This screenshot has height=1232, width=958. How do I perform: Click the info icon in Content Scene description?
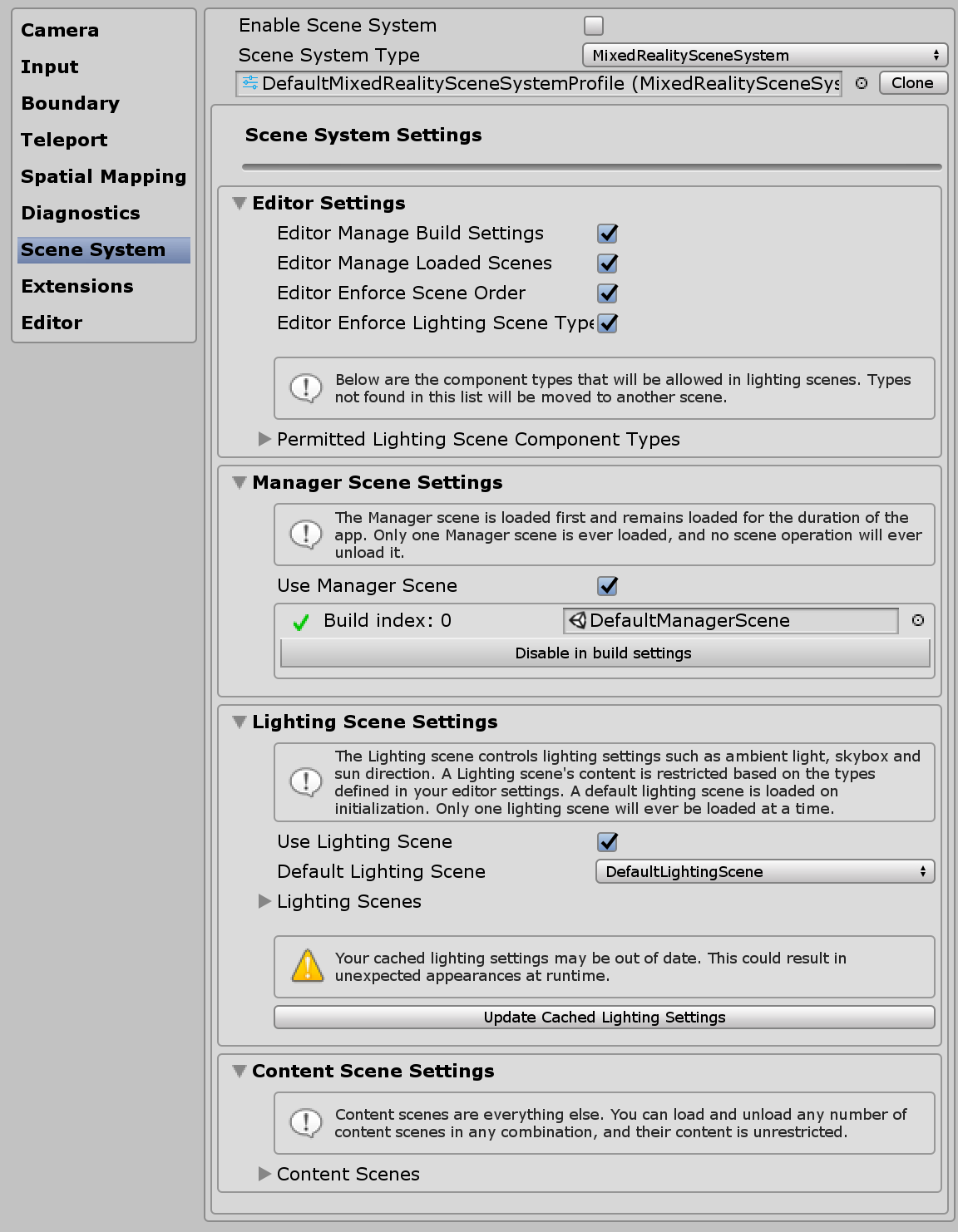(305, 1123)
